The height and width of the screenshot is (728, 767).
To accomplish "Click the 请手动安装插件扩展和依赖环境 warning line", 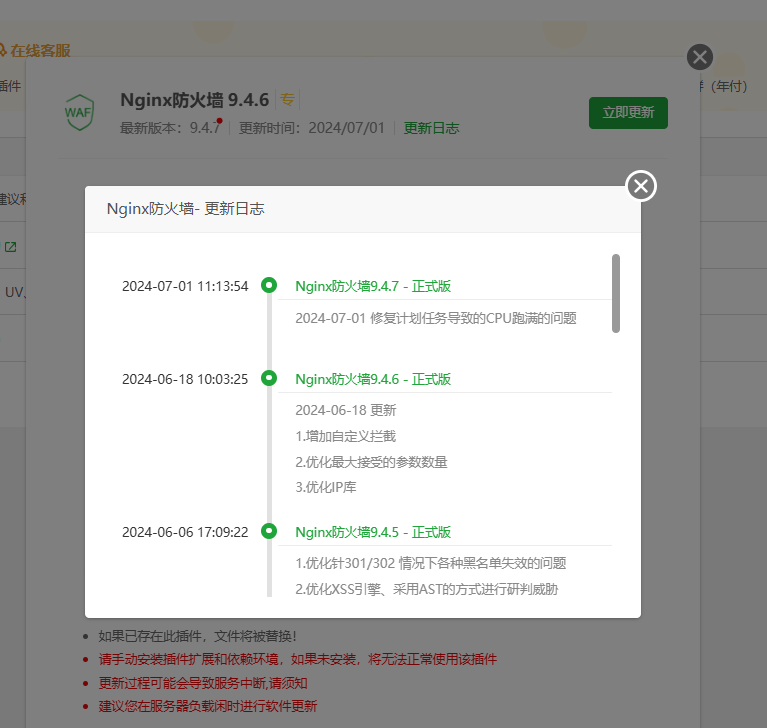I will pyautogui.click(x=297, y=659).
